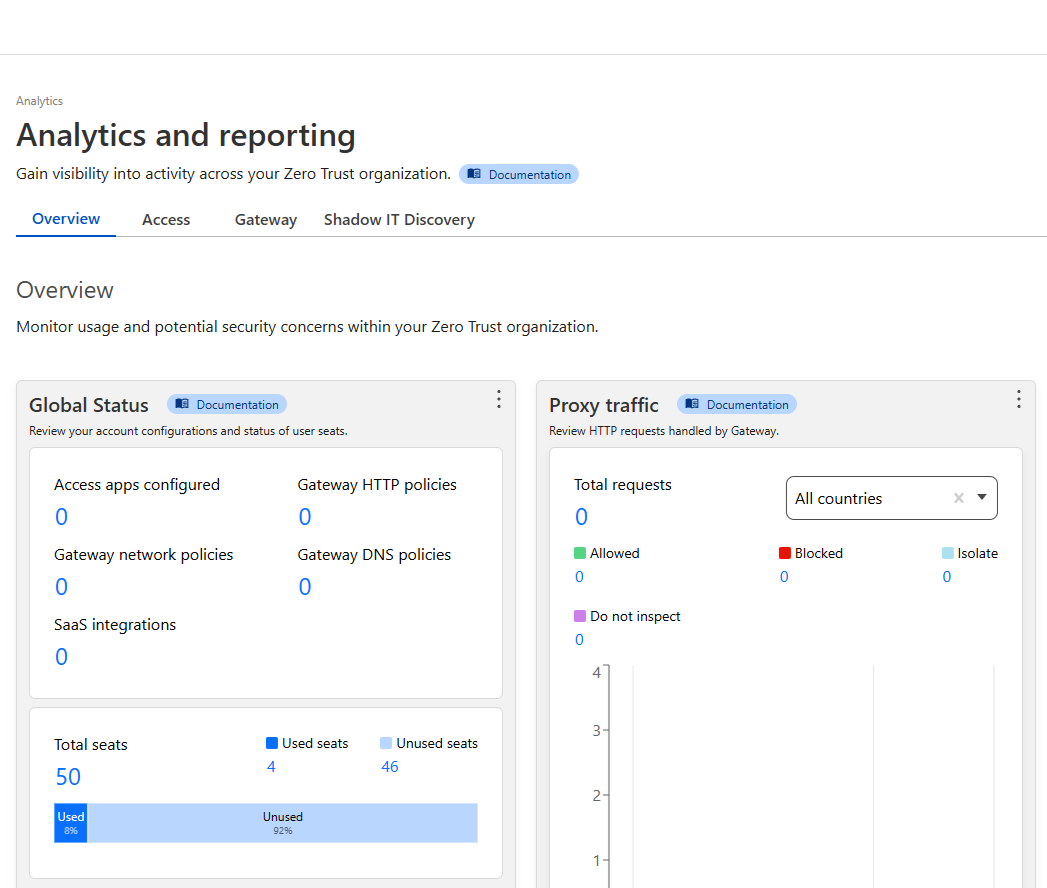Click book icon in Global Status Documentation badge
The image size is (1047, 888).
[182, 404]
